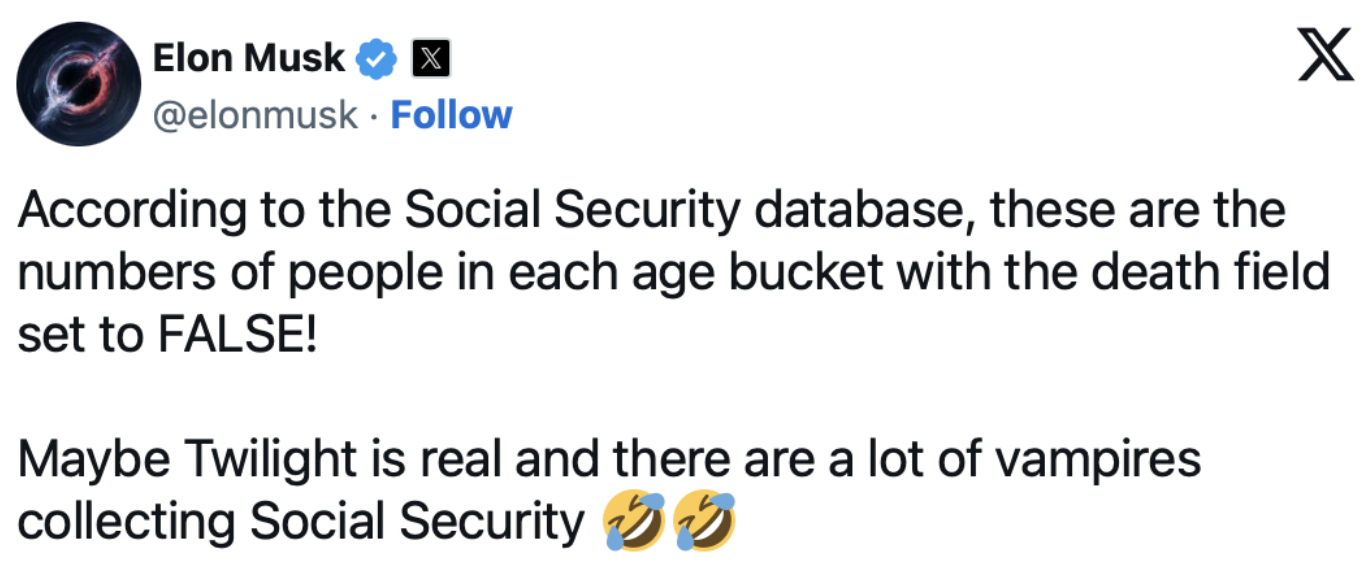Open the large X logo at top right
Screen dimensions: 1372x570
[x=1326, y=63]
